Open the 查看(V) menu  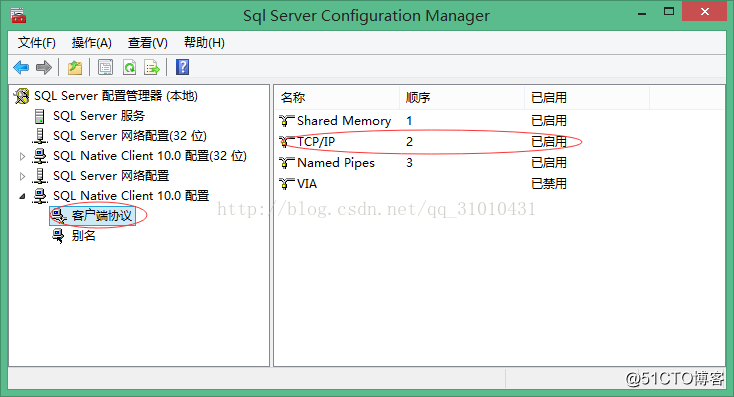tap(147, 43)
